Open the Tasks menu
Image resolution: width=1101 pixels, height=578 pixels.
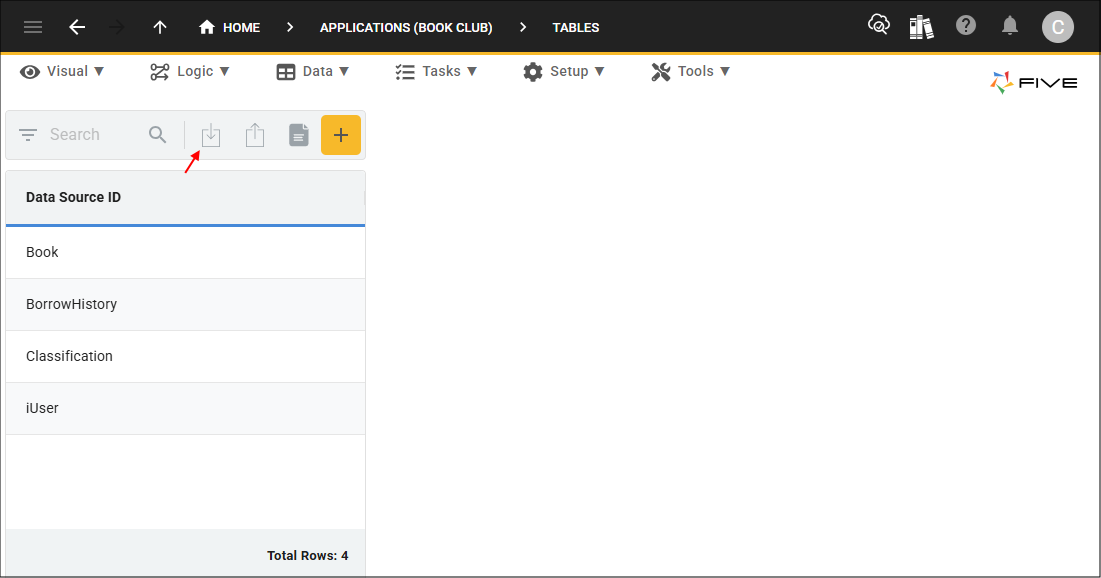point(436,72)
